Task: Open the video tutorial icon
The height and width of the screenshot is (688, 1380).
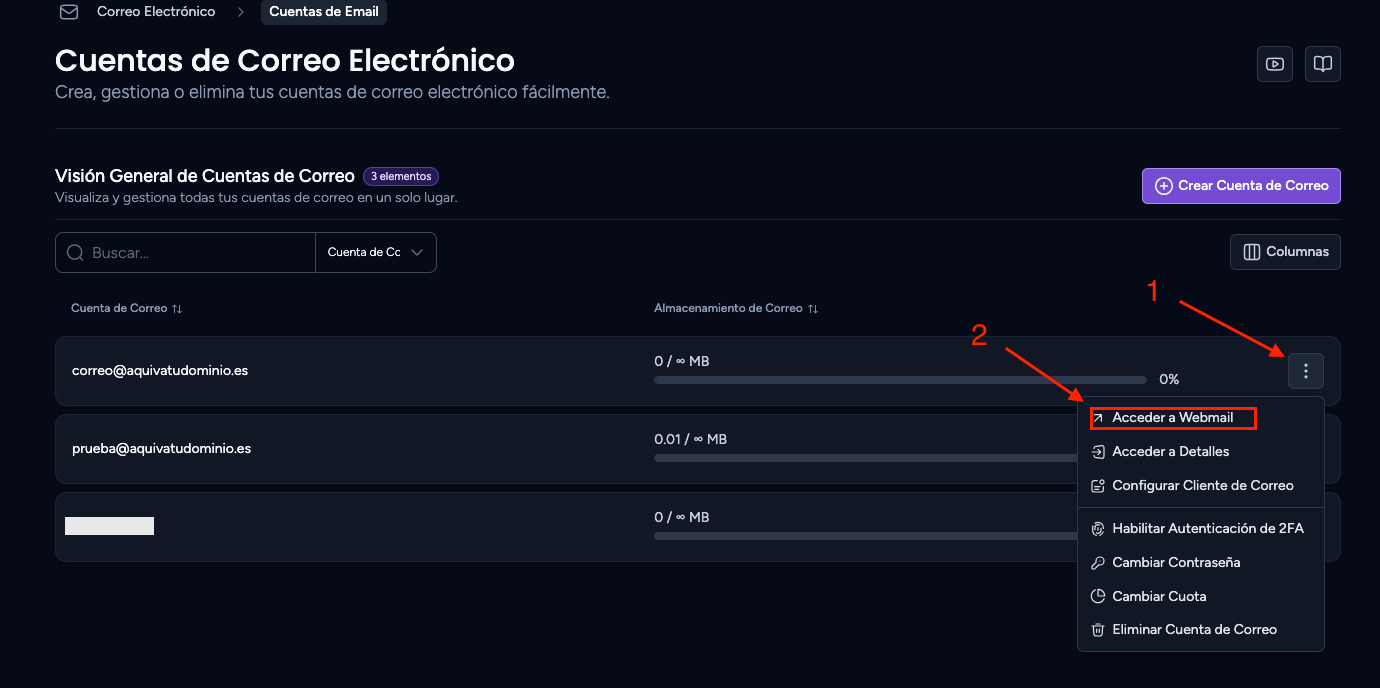Action: 1274,64
